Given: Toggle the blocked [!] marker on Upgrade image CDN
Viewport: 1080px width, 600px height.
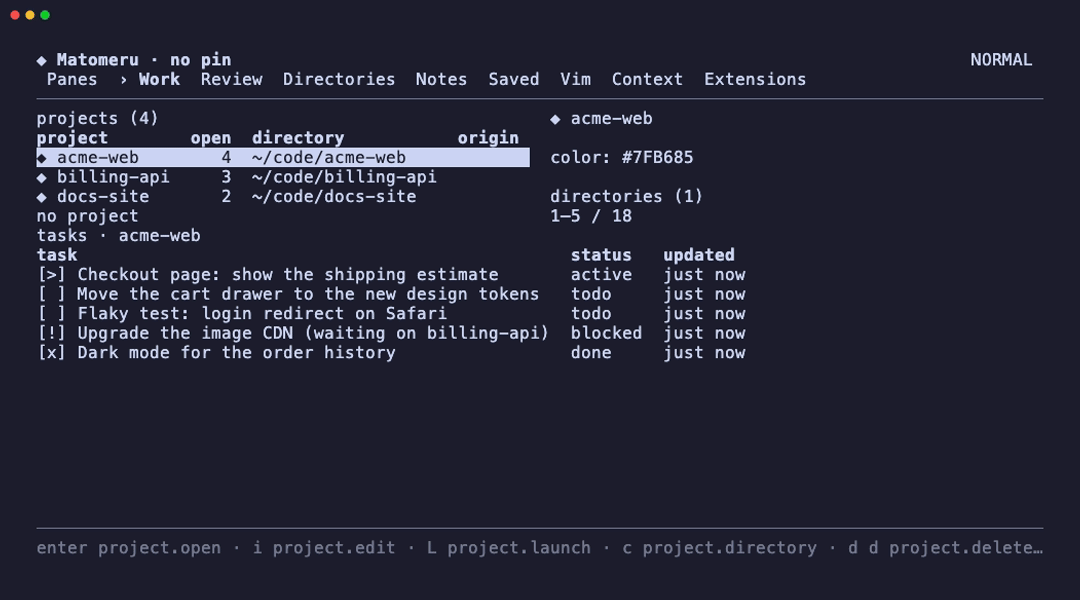Looking at the screenshot, I should (52, 333).
